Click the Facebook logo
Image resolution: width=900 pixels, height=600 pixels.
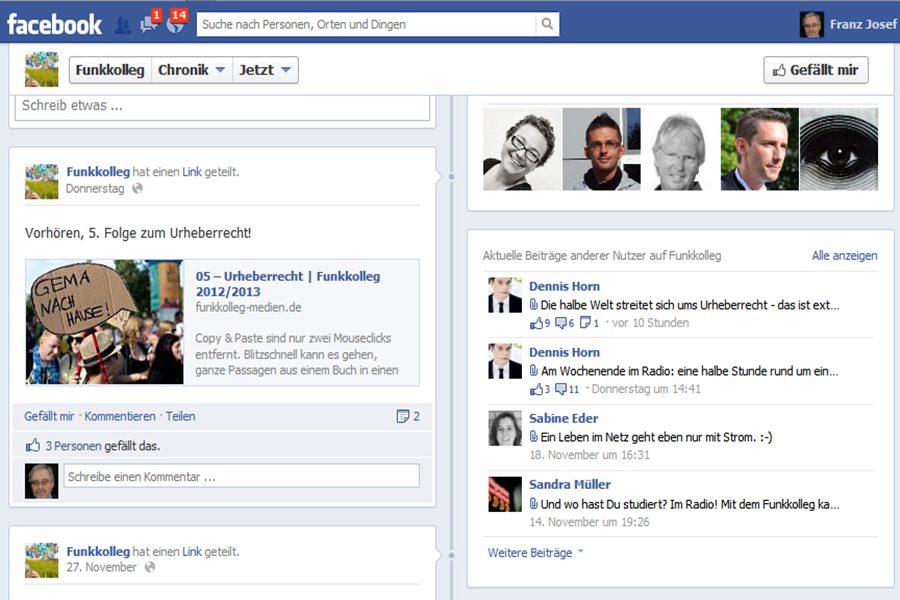tap(54, 24)
